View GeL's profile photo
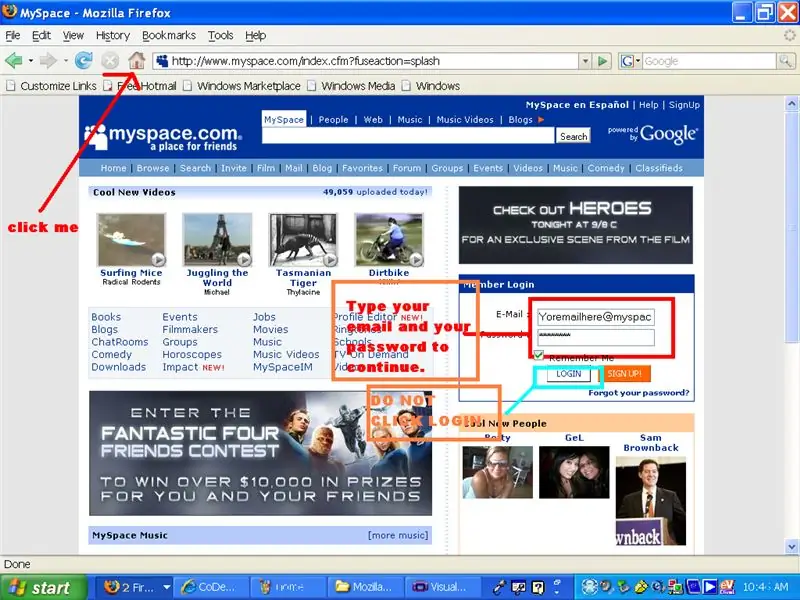 tap(574, 472)
